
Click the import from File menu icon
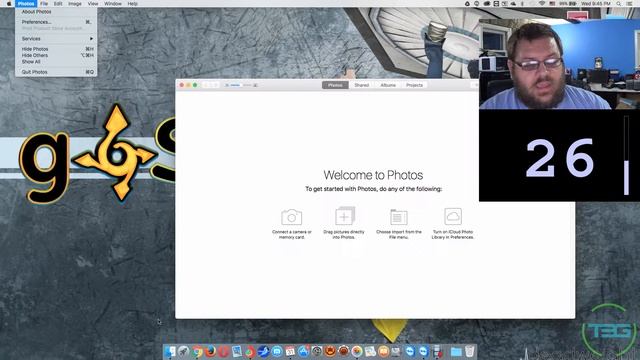(x=398, y=216)
